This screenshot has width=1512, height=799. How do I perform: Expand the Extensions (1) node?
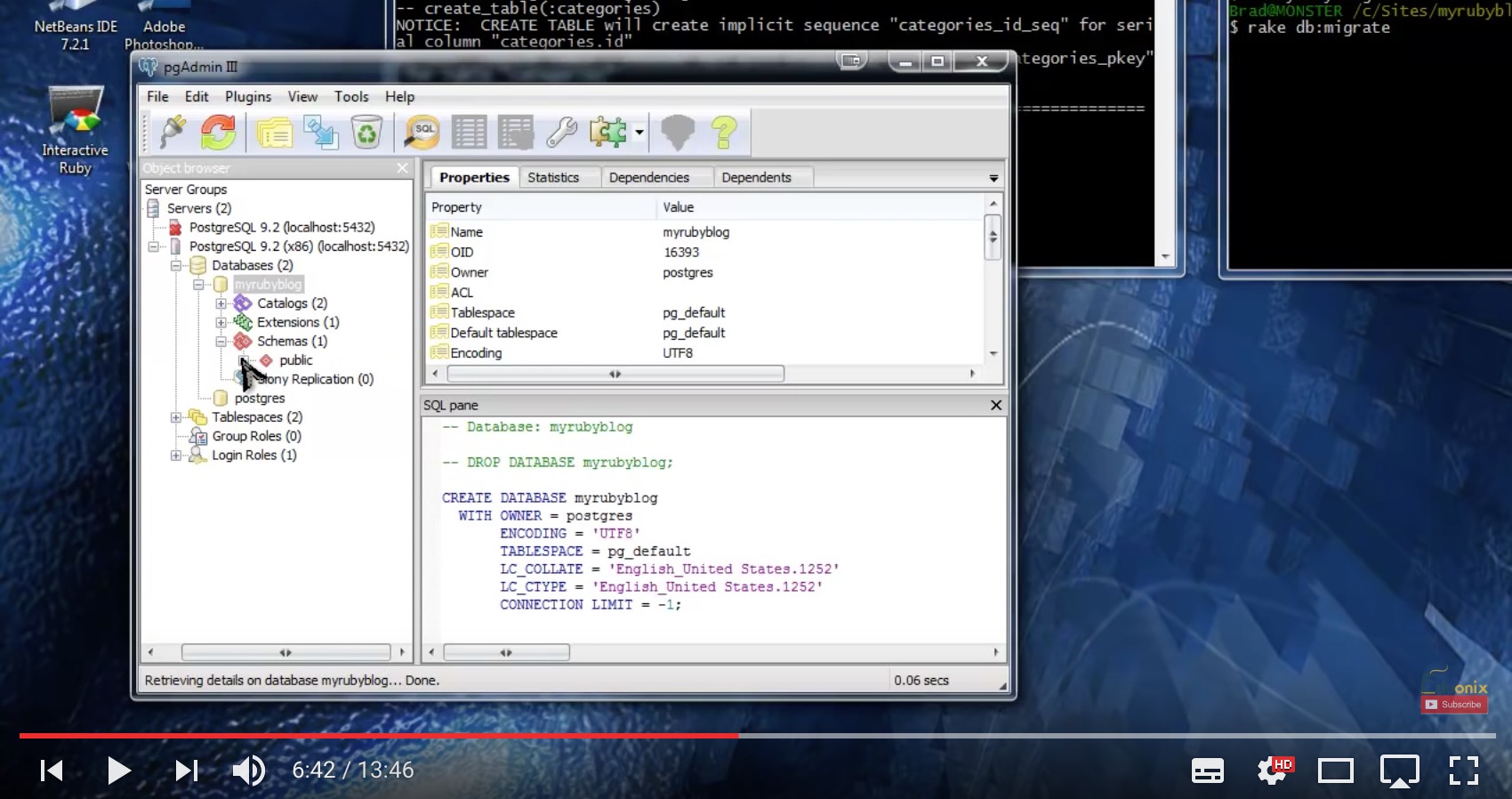(221, 322)
